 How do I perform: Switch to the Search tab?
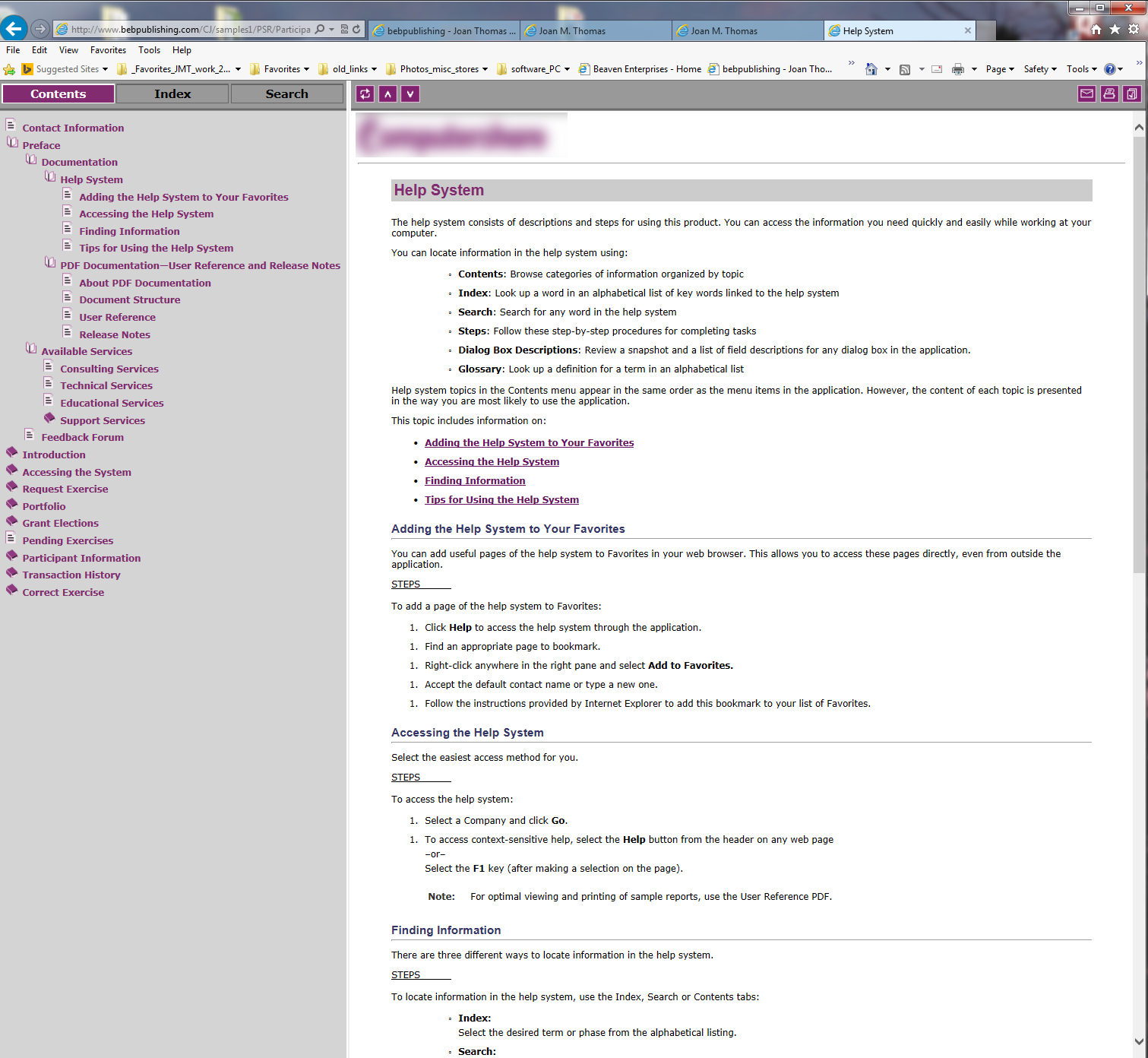click(286, 93)
